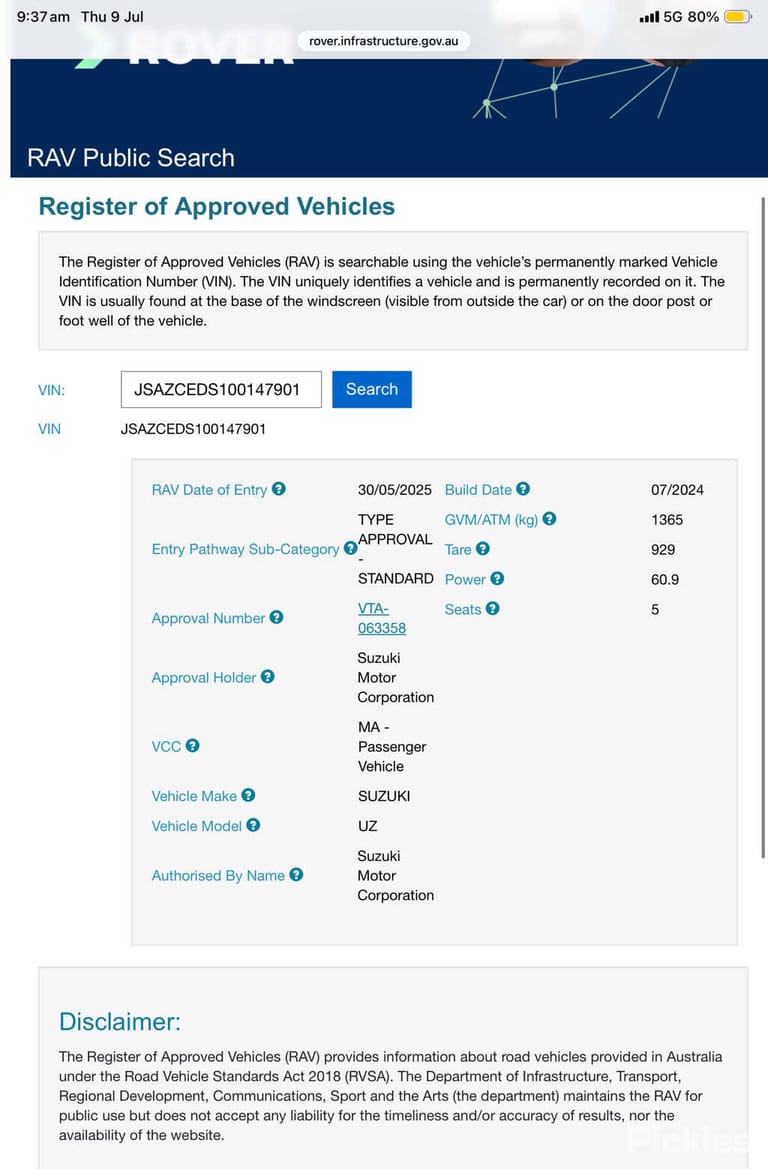The height and width of the screenshot is (1169, 768).
Task: Select the 07/2024 build date value
Action: 677,490
